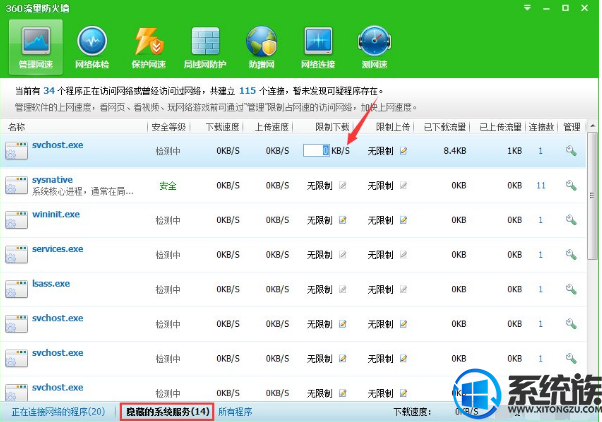Image resolution: width=602 pixels, height=422 pixels.
Task: Sort by the 连接数 column header
Action: 541,127
